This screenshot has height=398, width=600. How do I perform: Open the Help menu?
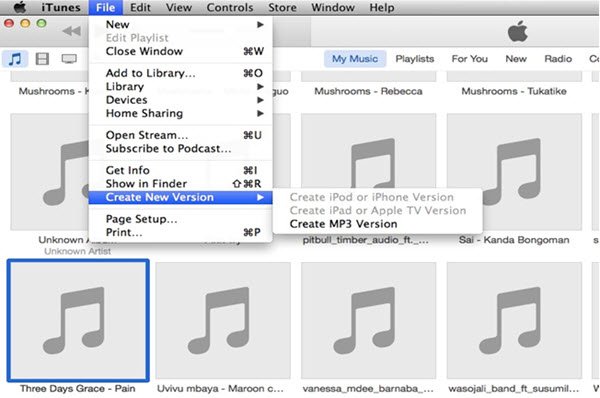point(382,7)
